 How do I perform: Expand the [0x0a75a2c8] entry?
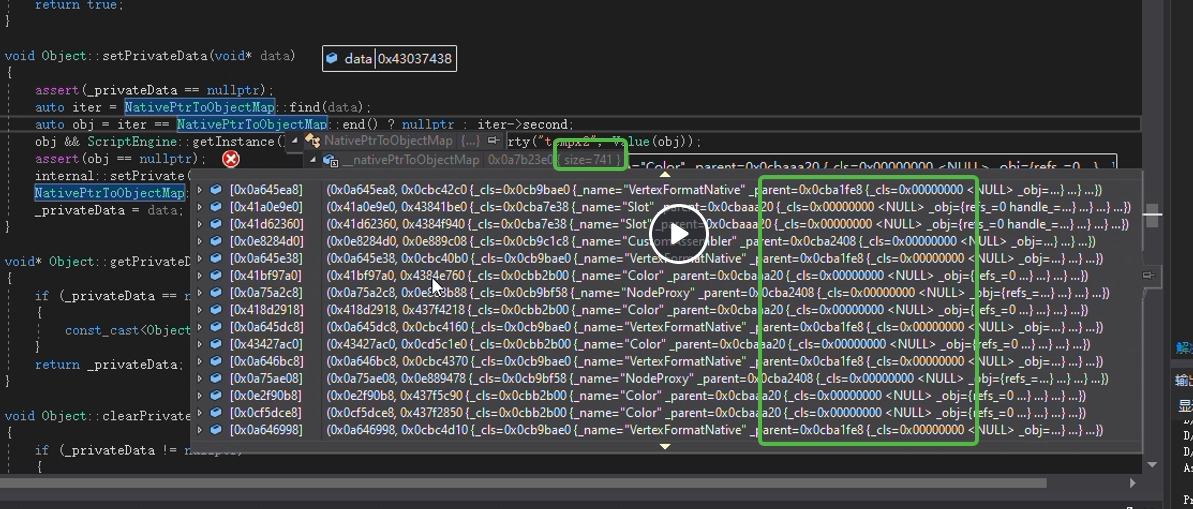click(x=200, y=292)
